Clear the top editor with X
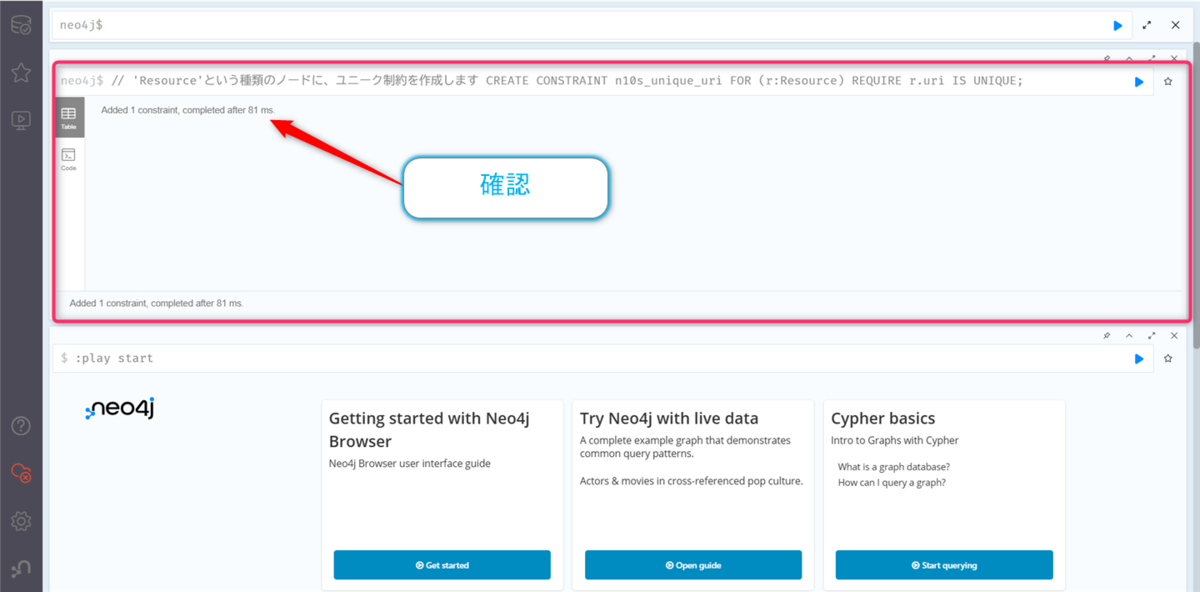Screen dimensions: 1200x592 [1175, 25]
